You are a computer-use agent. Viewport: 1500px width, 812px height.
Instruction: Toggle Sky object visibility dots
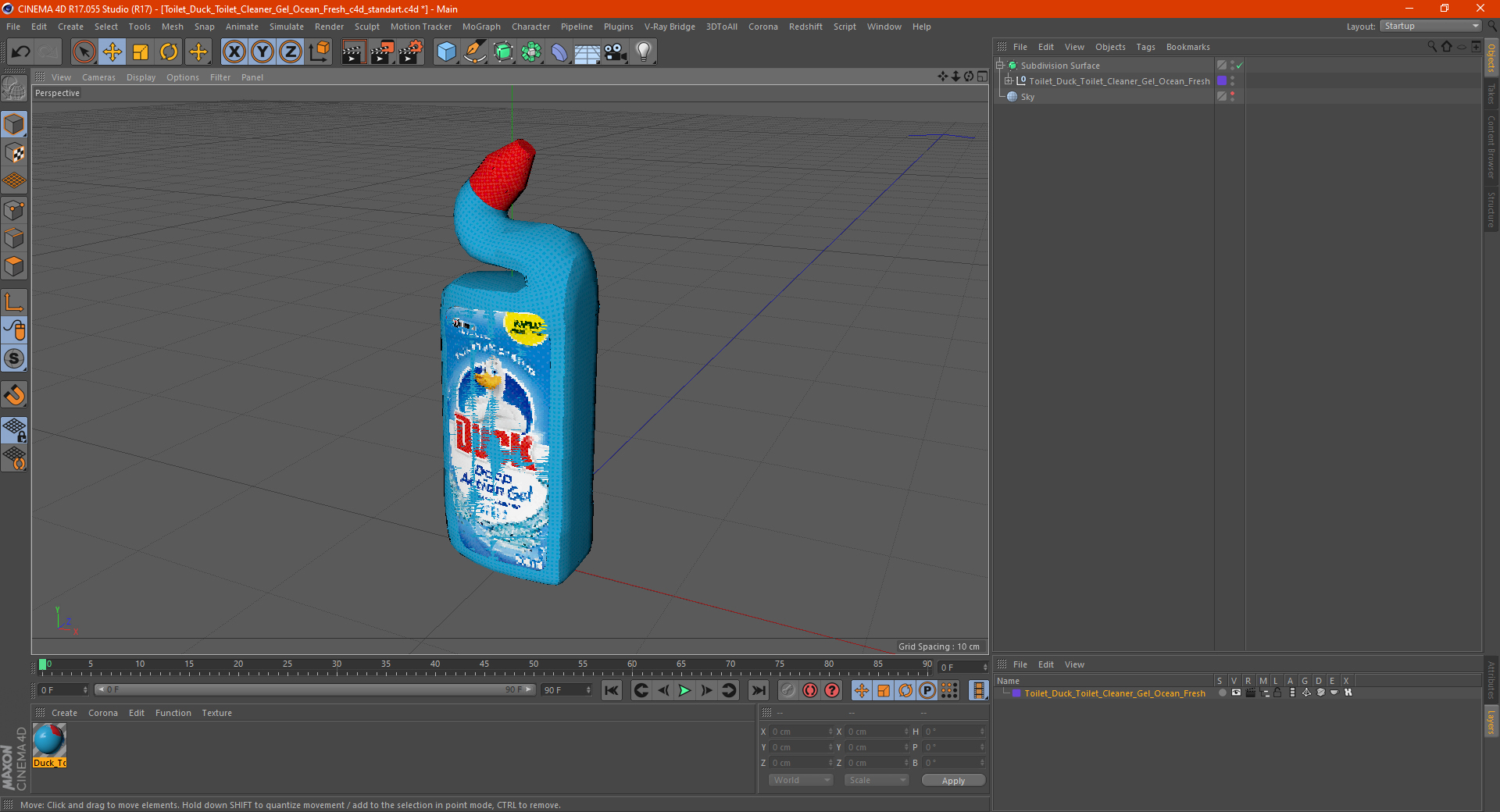1232,96
